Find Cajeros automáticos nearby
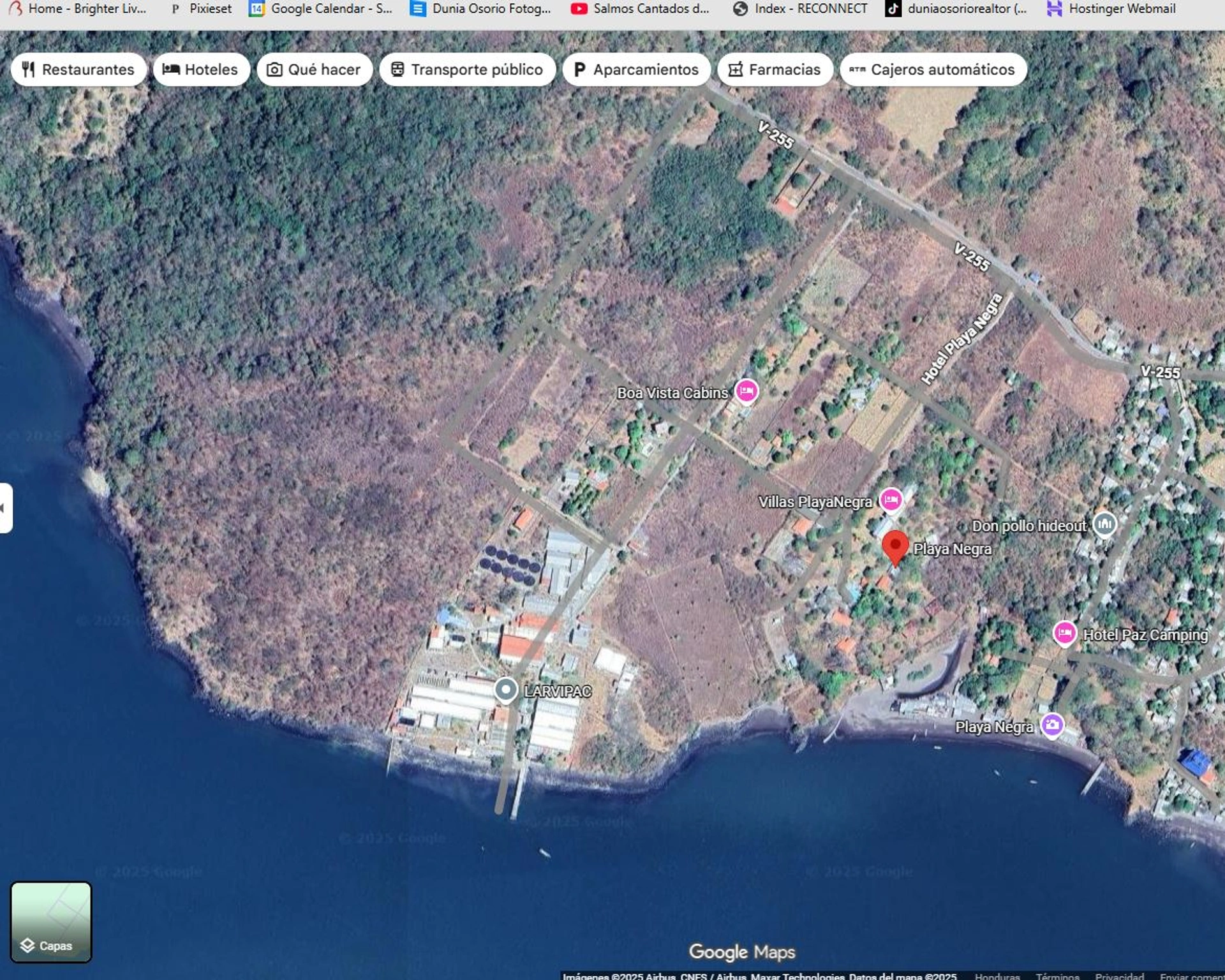Image resolution: width=1225 pixels, height=980 pixels. click(933, 70)
